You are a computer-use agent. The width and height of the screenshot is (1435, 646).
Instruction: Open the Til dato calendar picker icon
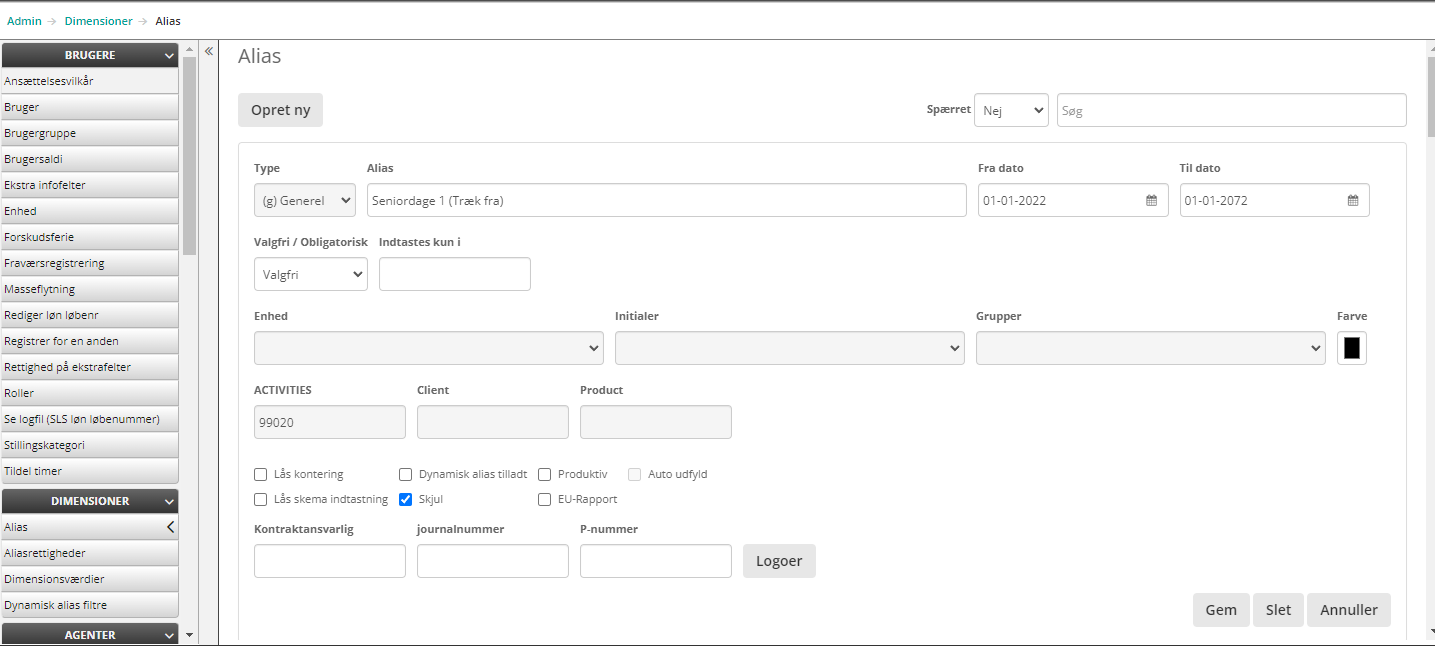tap(1353, 200)
